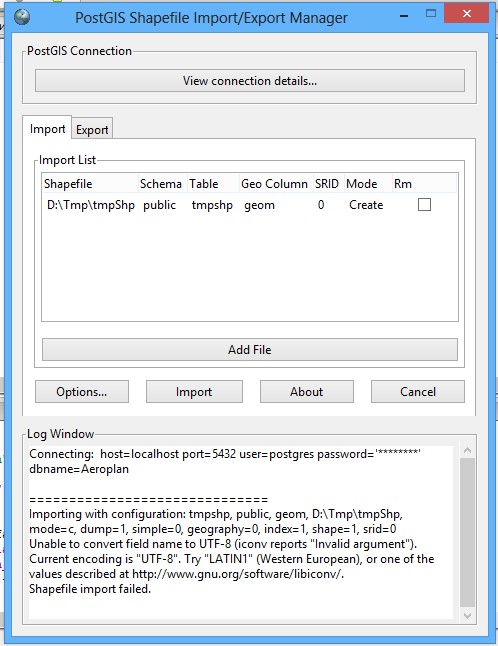
Task: Close the PostGIS Shapefile Manager window
Action: tap(466, 14)
